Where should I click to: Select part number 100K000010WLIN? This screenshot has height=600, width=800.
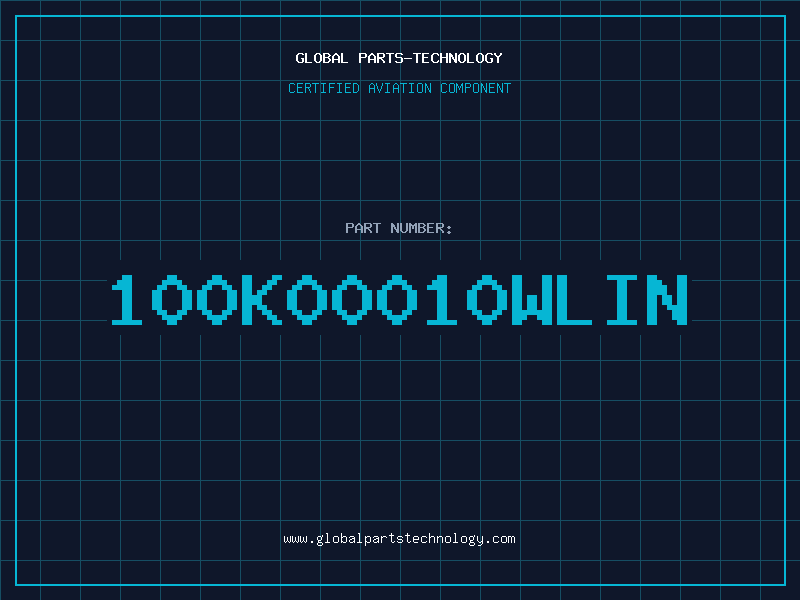click(x=399, y=299)
